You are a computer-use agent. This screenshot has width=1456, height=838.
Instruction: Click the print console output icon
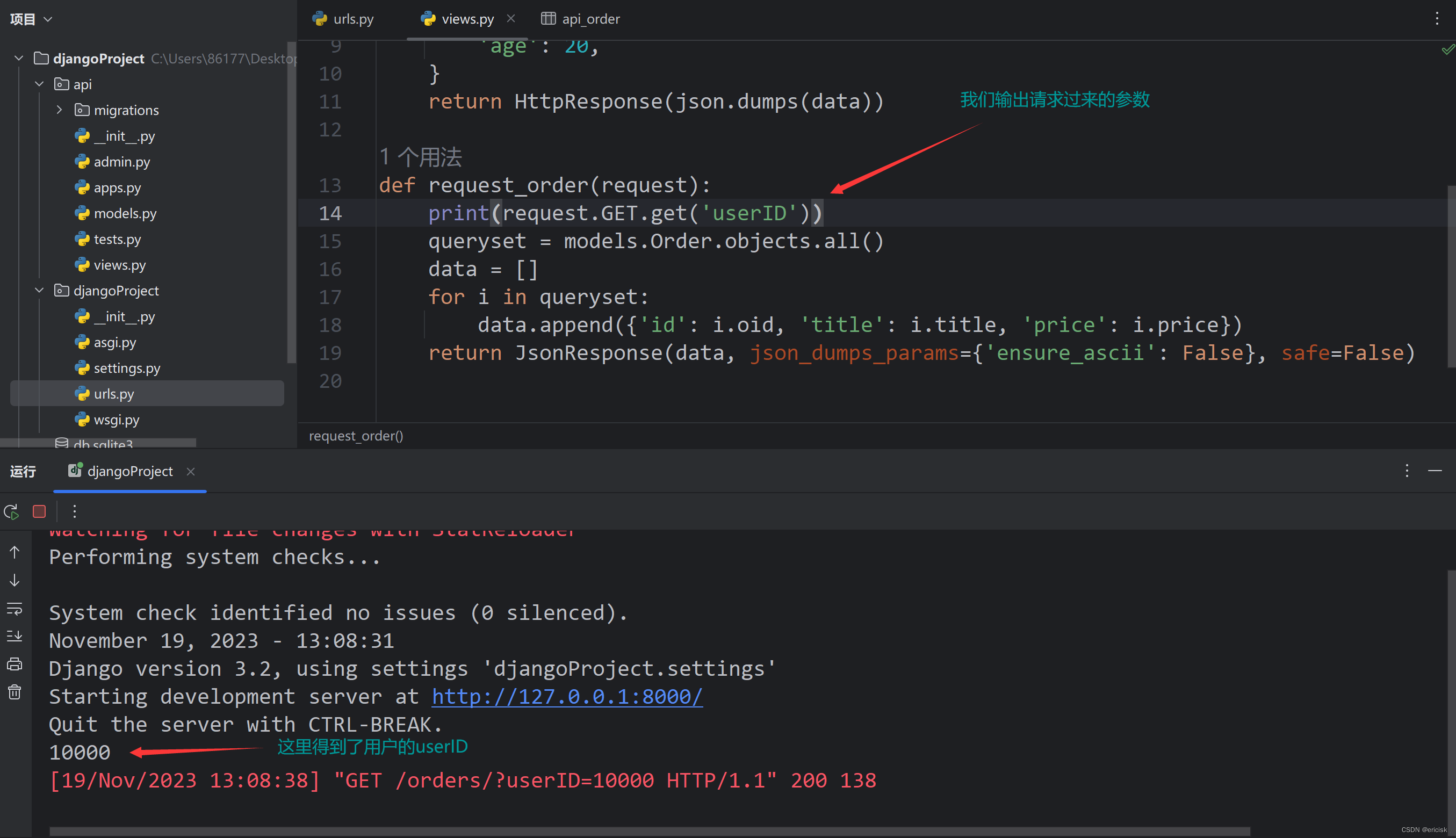coord(15,664)
